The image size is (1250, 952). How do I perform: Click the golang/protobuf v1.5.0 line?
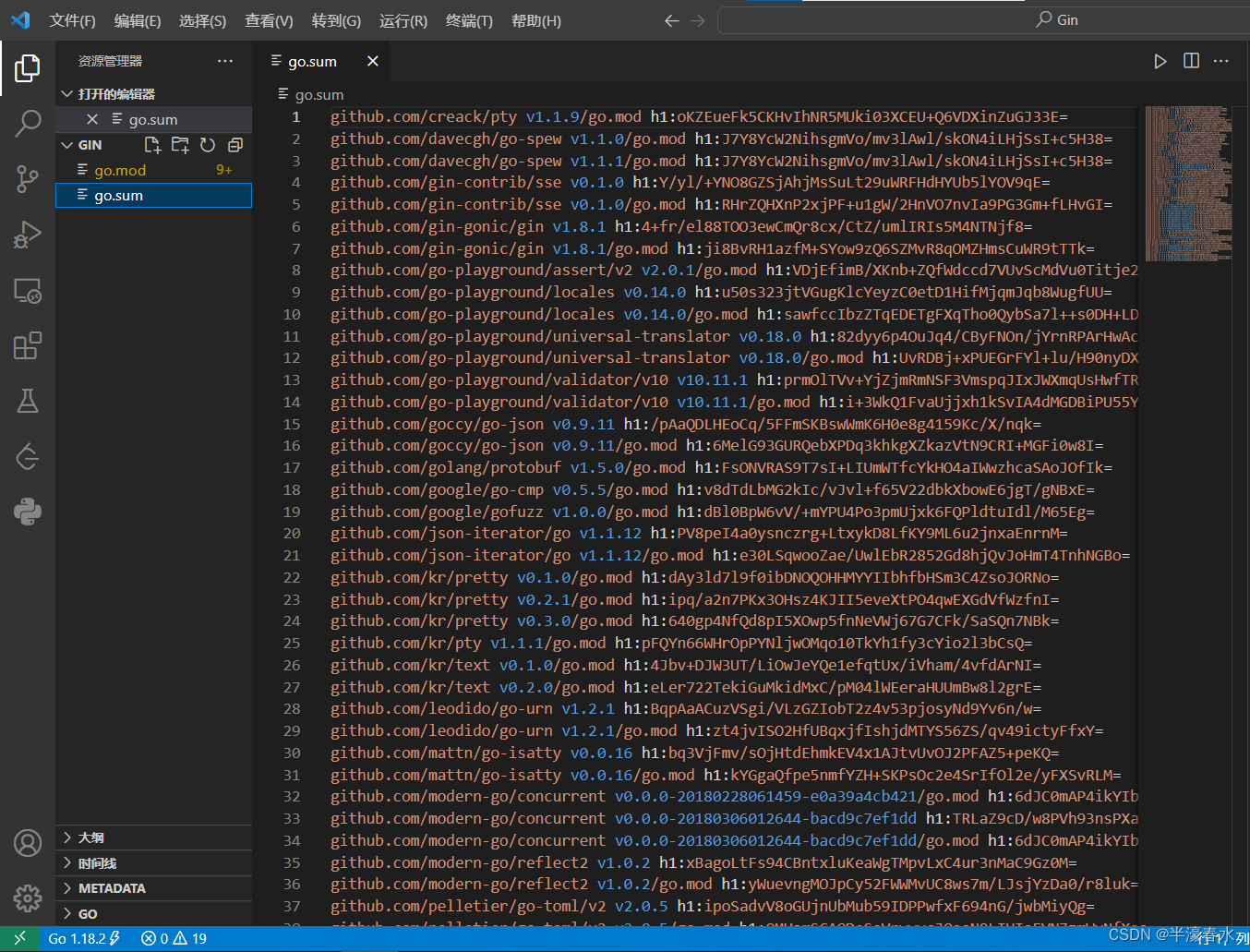tap(721, 467)
